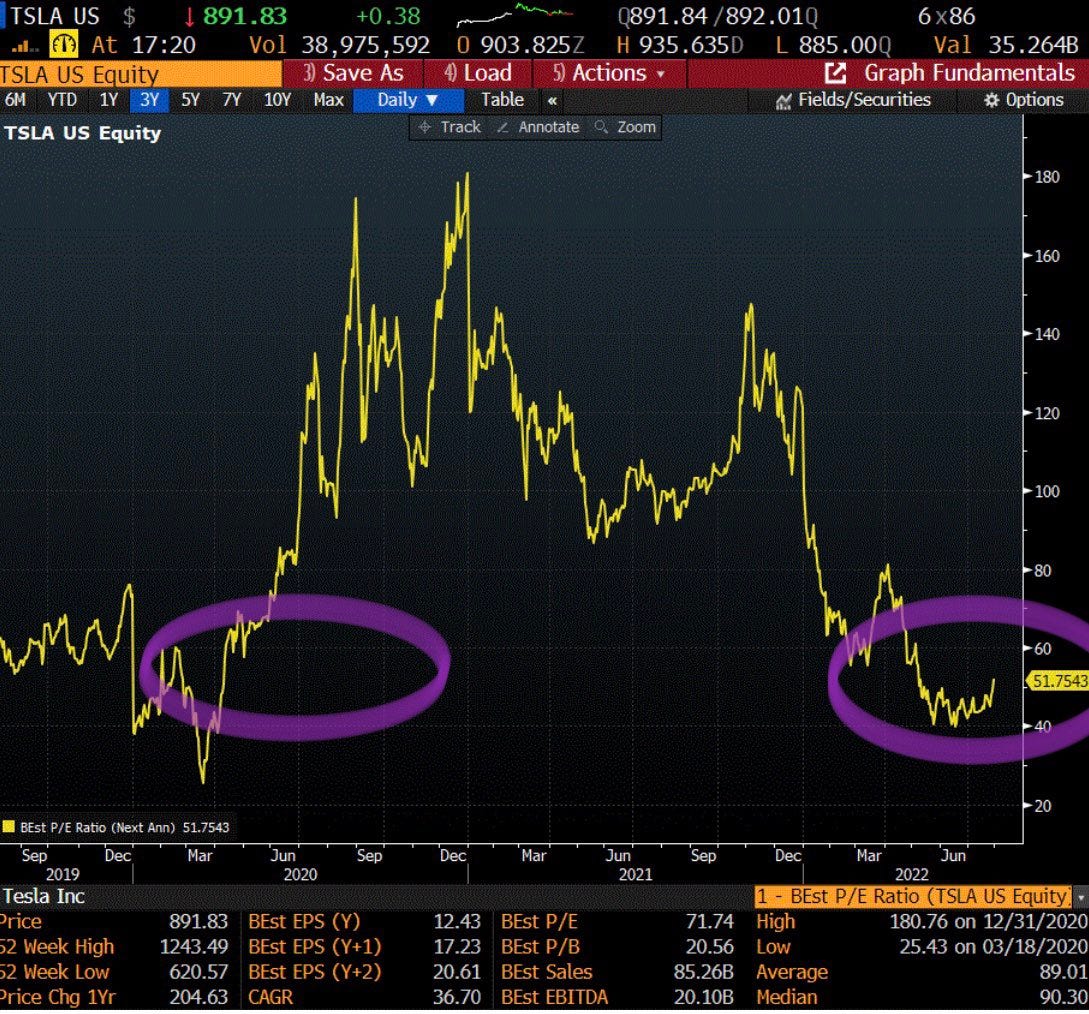Click the Options gear icon
The image size is (1089, 1014).
991,101
